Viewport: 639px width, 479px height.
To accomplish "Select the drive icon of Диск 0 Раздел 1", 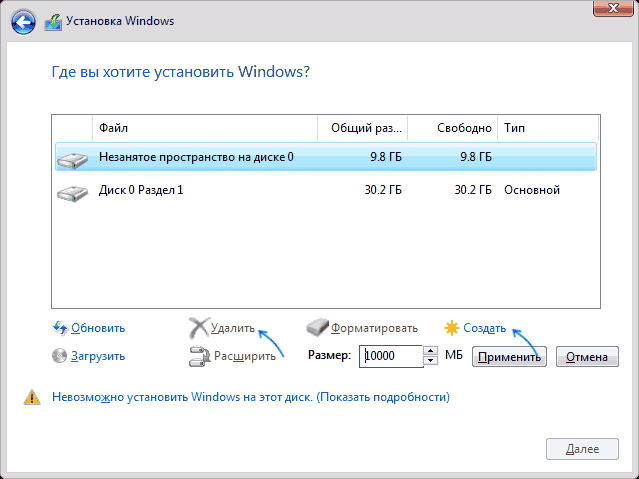I will click(x=73, y=192).
